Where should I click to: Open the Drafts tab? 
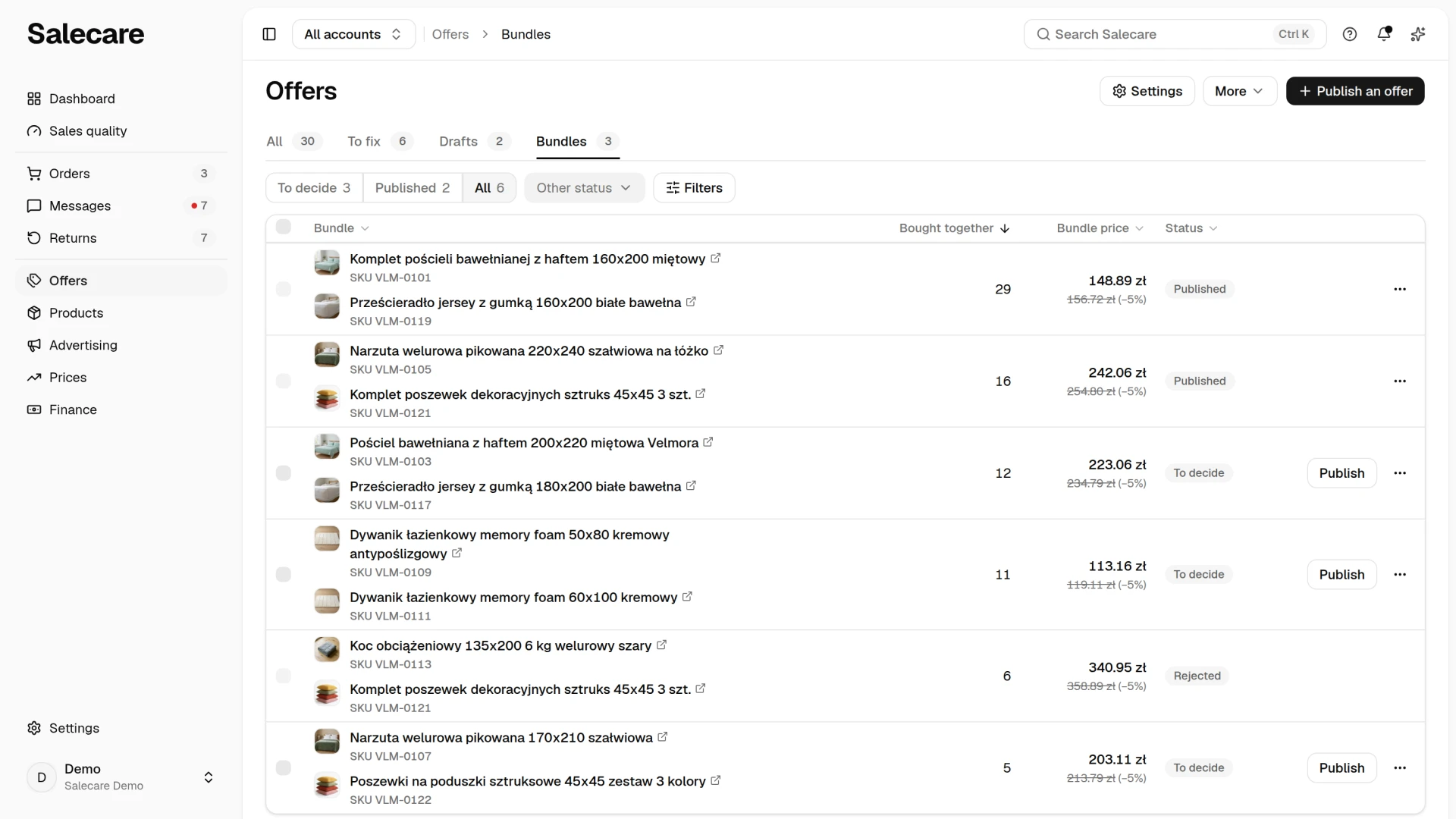475,142
